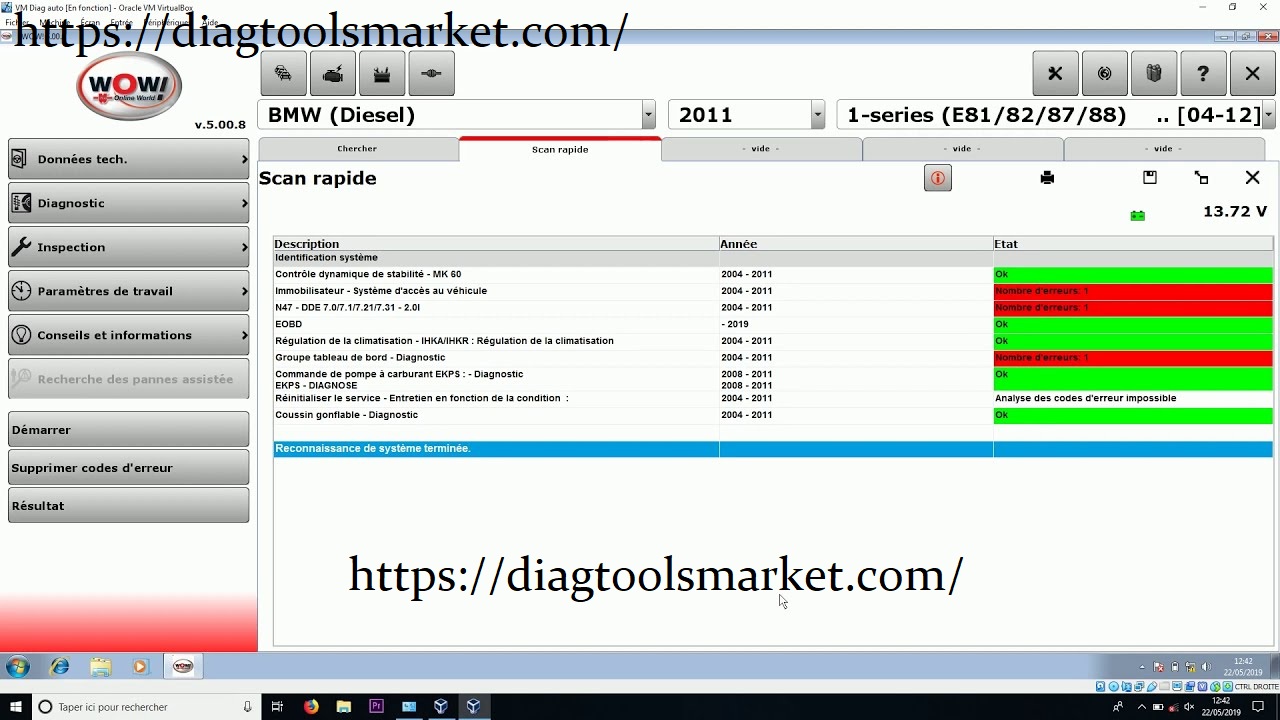The width and height of the screenshot is (1280, 720).
Task: Click the expand panel icon beside save
Action: (x=1201, y=178)
